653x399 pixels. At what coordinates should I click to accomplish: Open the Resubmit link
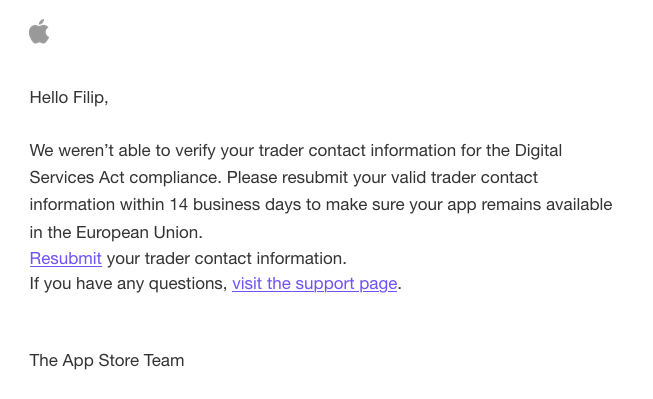[x=66, y=259]
